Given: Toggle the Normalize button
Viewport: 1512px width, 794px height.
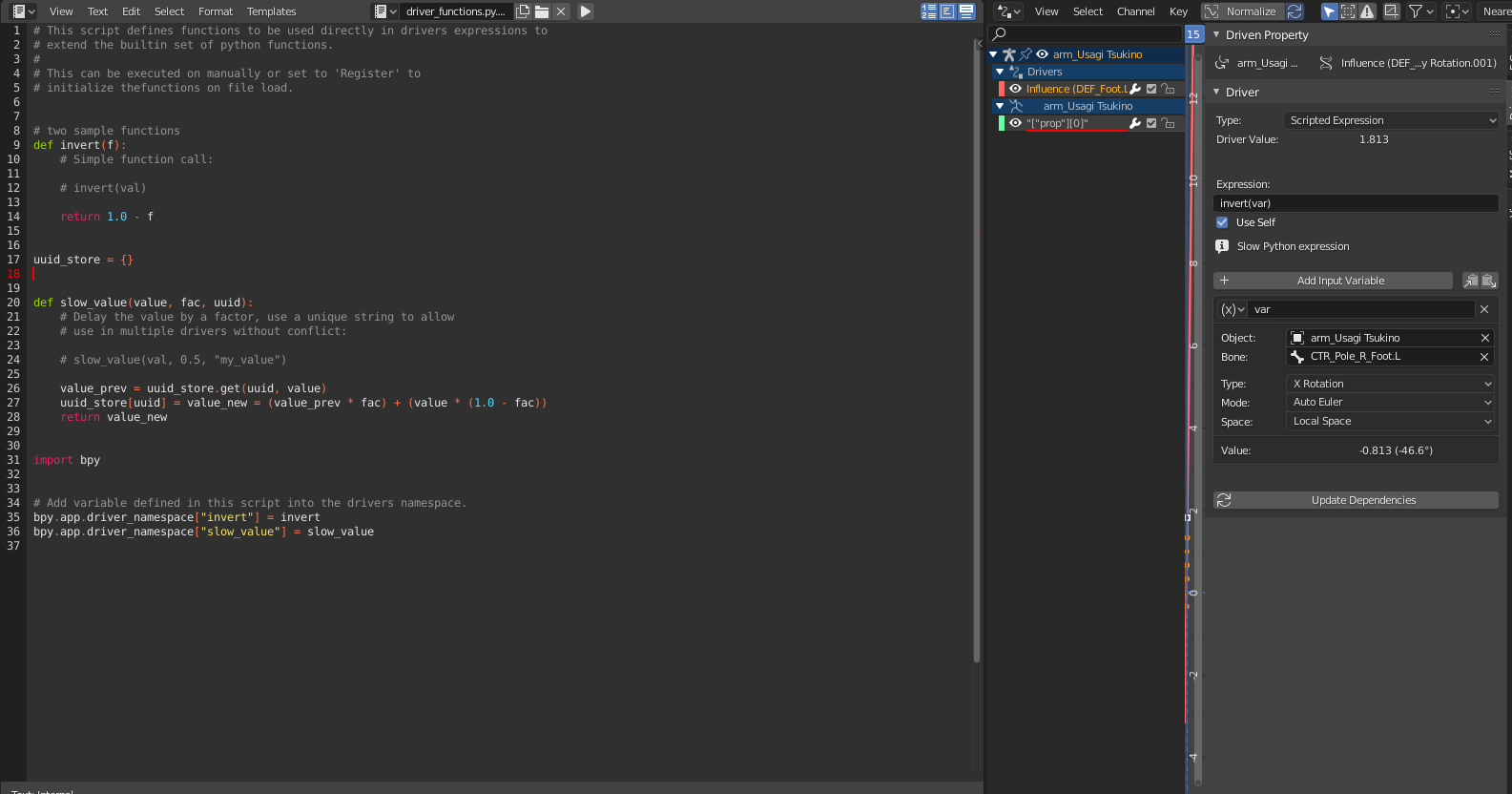Looking at the screenshot, I should pyautogui.click(x=1242, y=11).
